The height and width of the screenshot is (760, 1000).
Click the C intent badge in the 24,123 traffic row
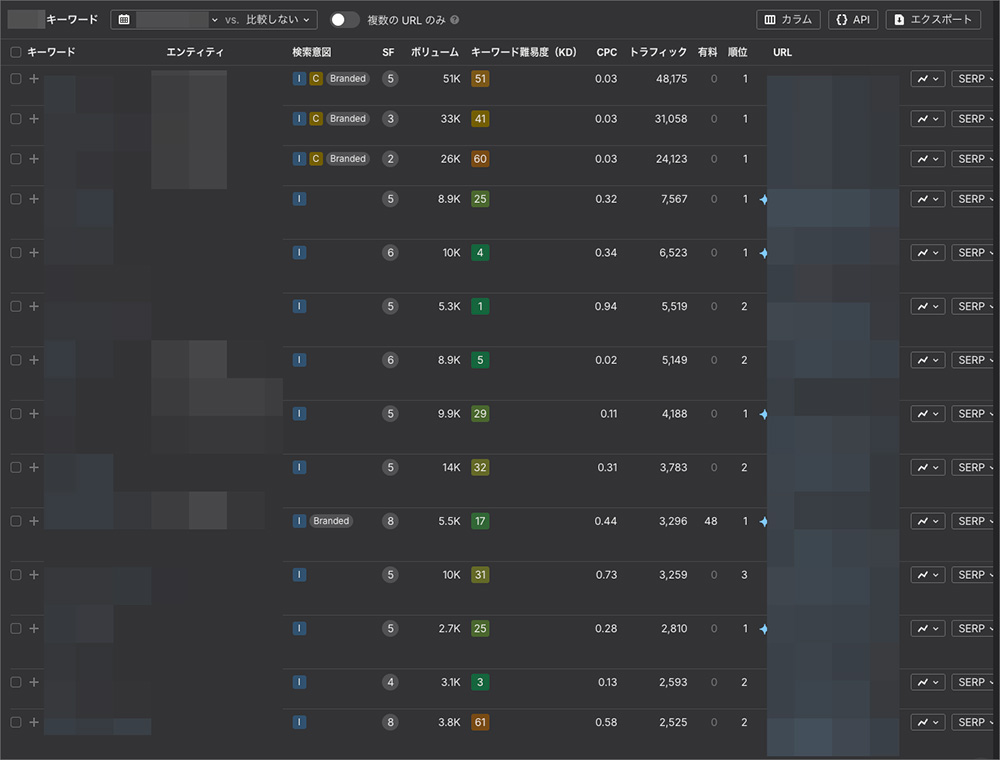[316, 159]
